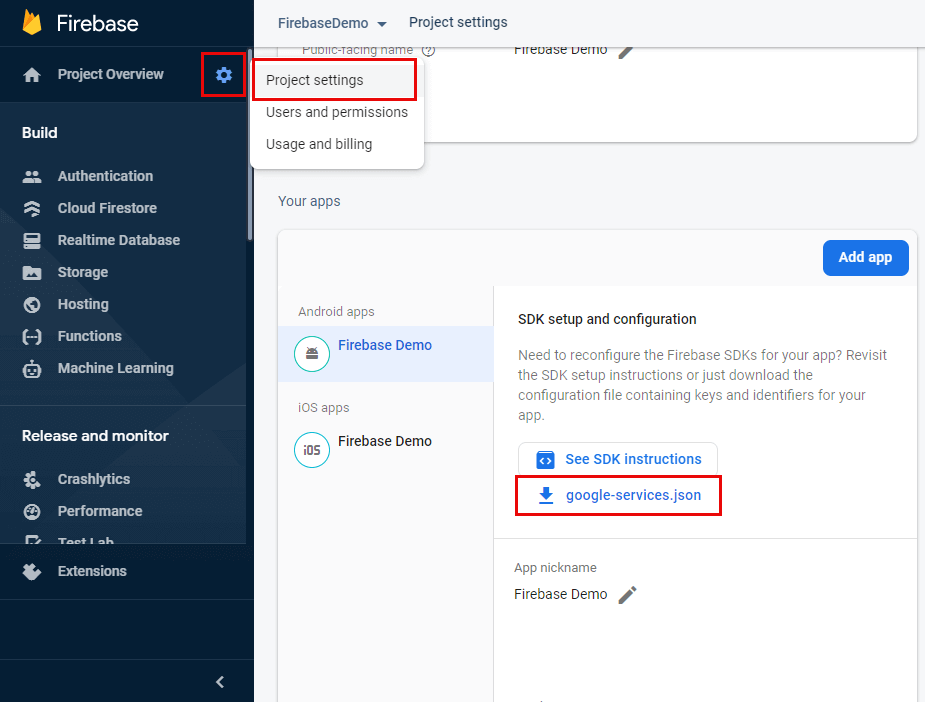The image size is (925, 702).
Task: Click the Firebase flame logo
Action: pos(32,23)
